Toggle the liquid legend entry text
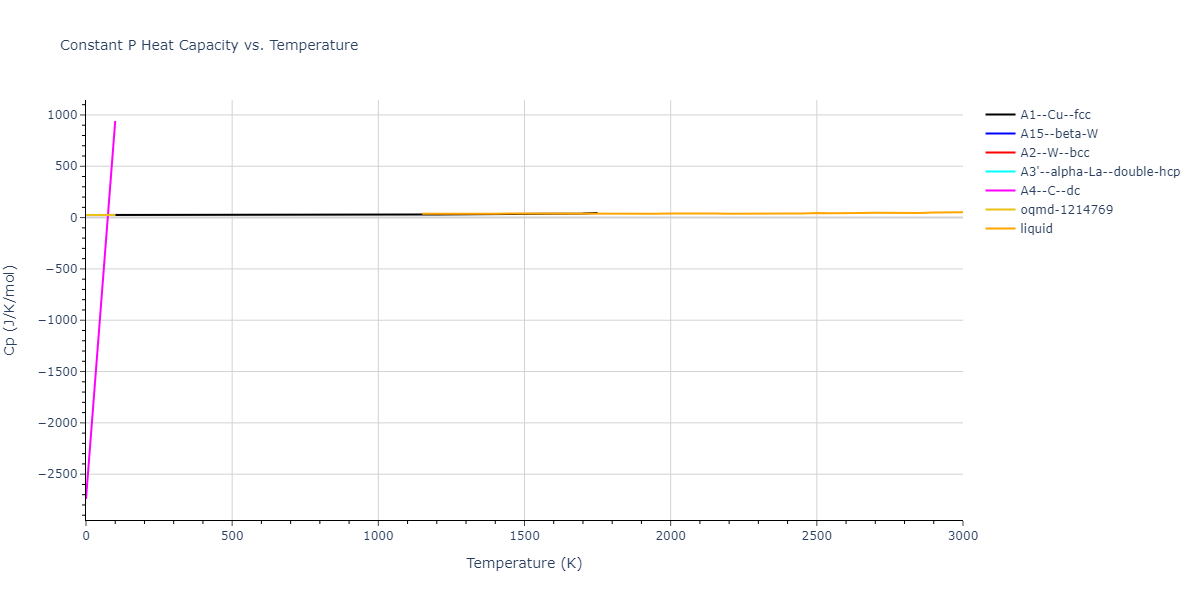 (x=1036, y=229)
